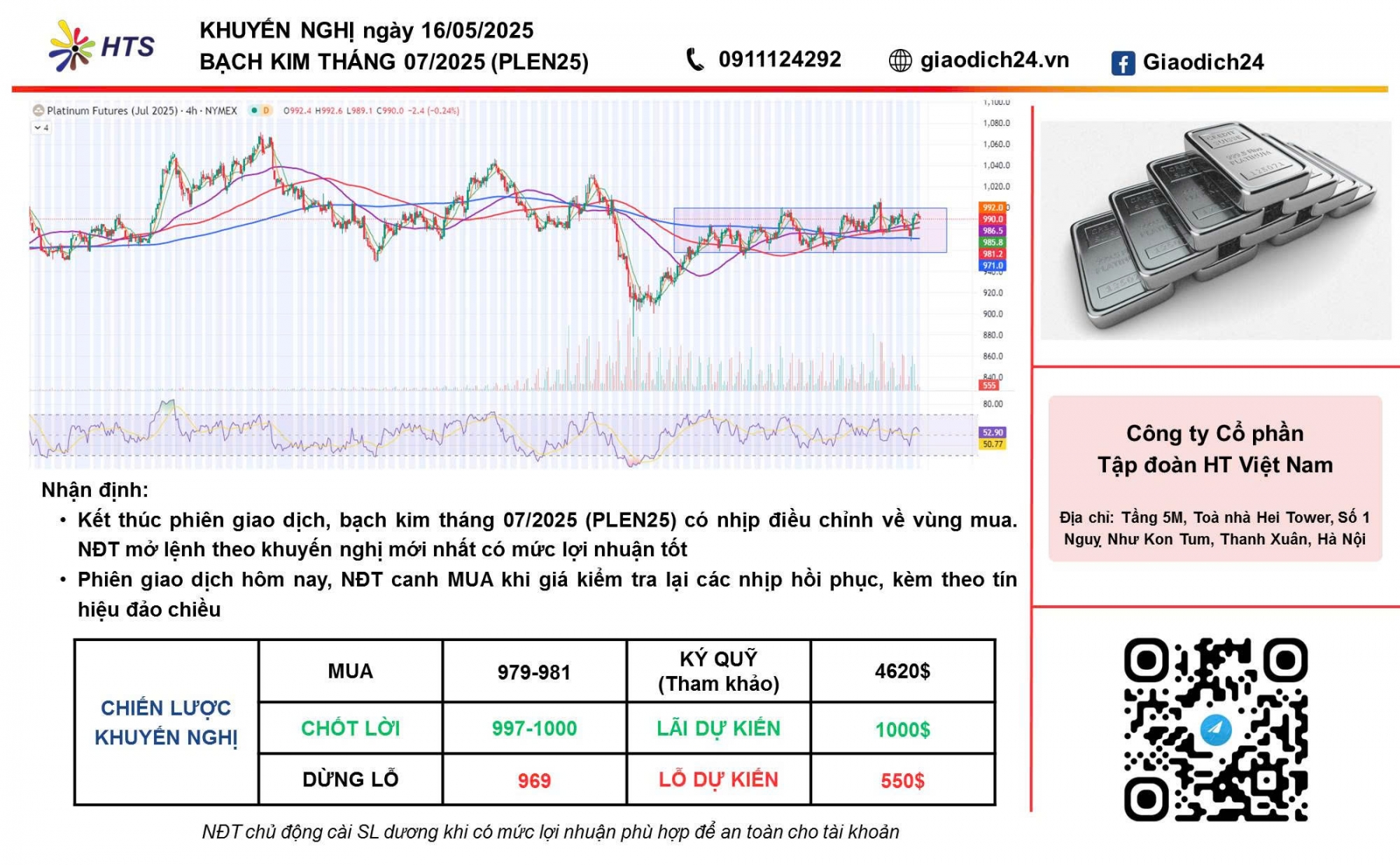Image resolution: width=1400 pixels, height=865 pixels.
Task: Click the 986.5 purple price label
Action: [992, 231]
